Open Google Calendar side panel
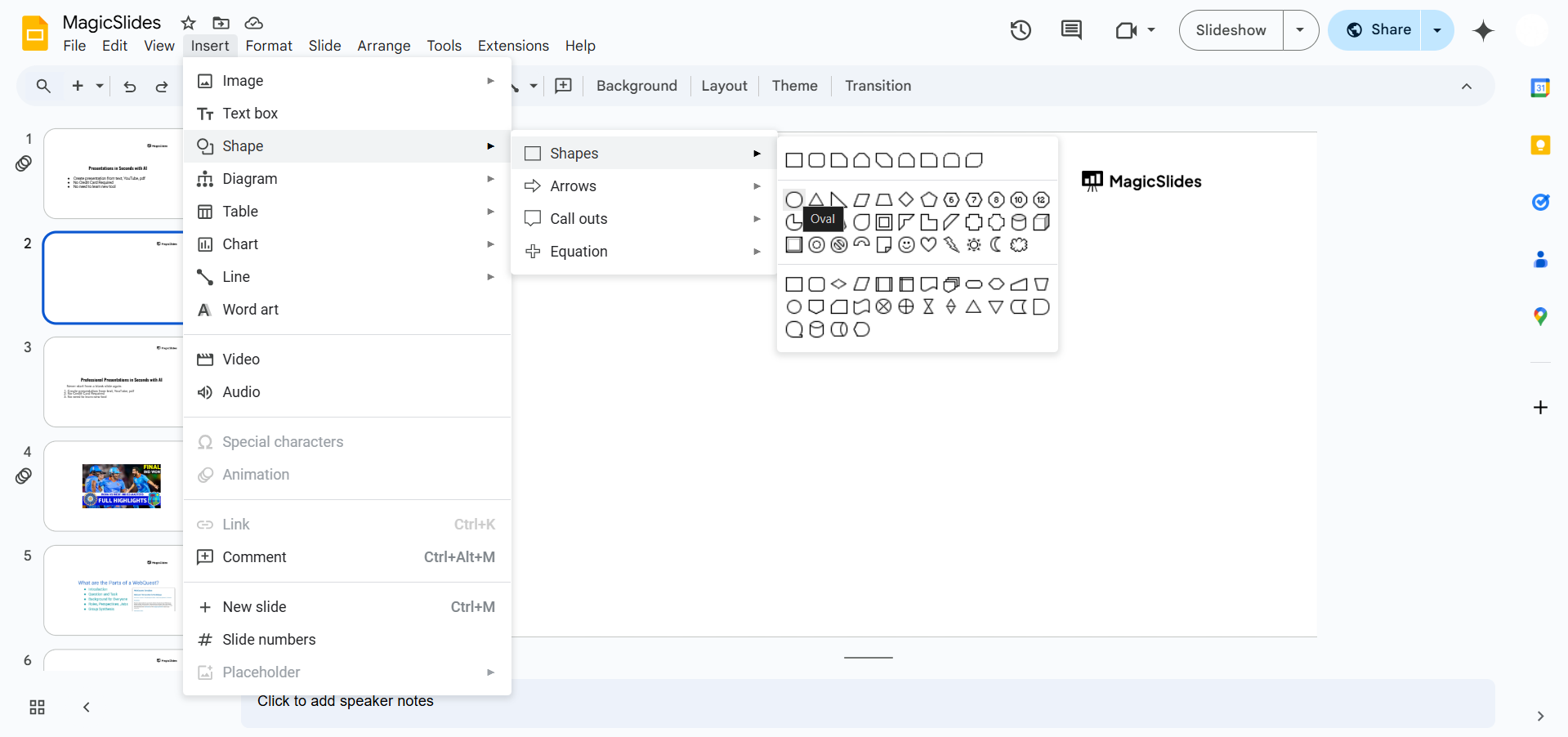Viewport: 1568px width, 737px height. pyautogui.click(x=1540, y=87)
